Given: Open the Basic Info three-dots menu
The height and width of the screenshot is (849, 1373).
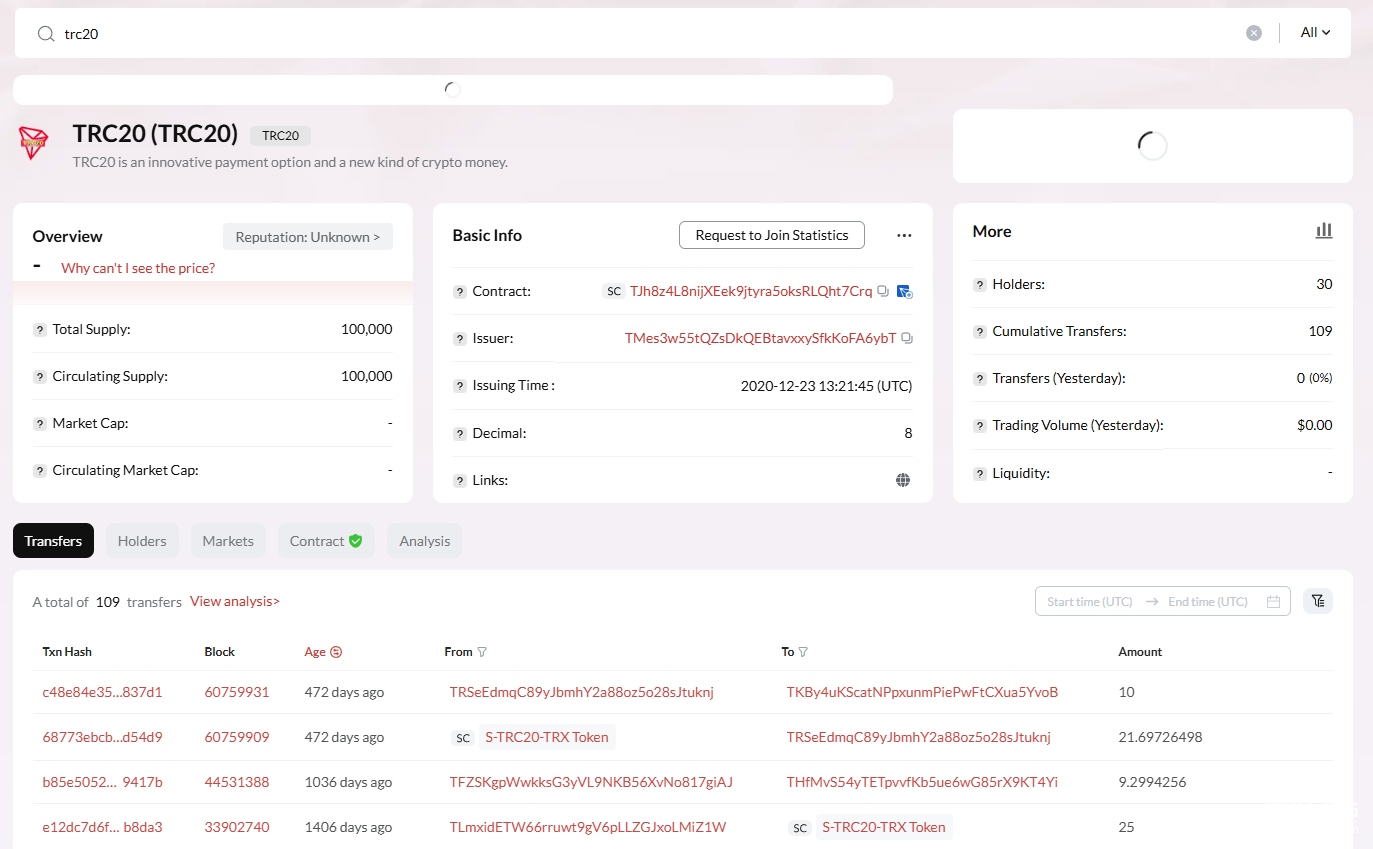Looking at the screenshot, I should point(904,236).
